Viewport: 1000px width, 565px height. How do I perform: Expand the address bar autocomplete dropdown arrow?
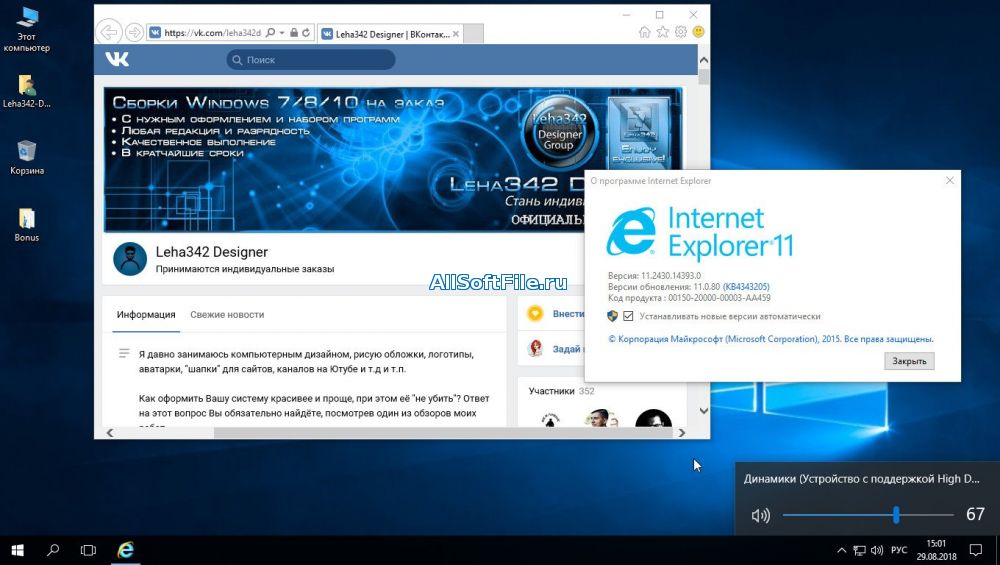tap(282, 32)
